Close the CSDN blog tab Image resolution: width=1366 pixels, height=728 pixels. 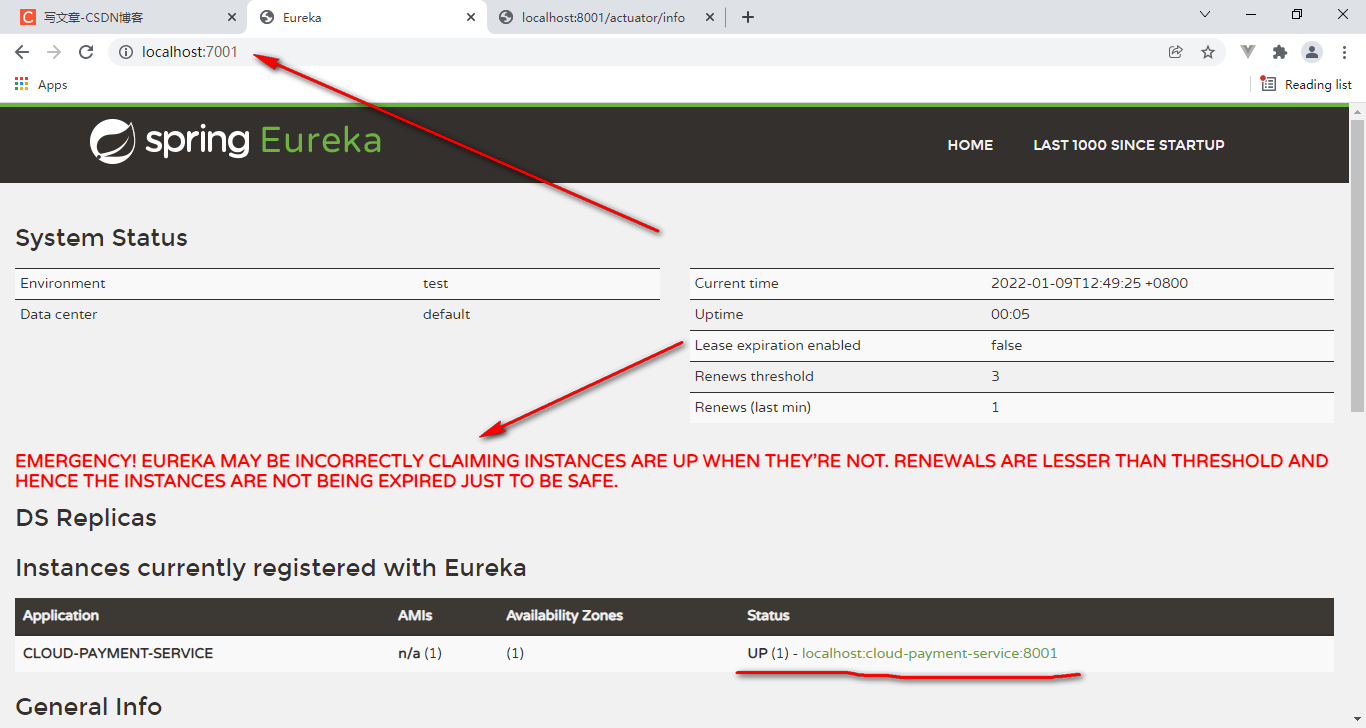pyautogui.click(x=232, y=17)
